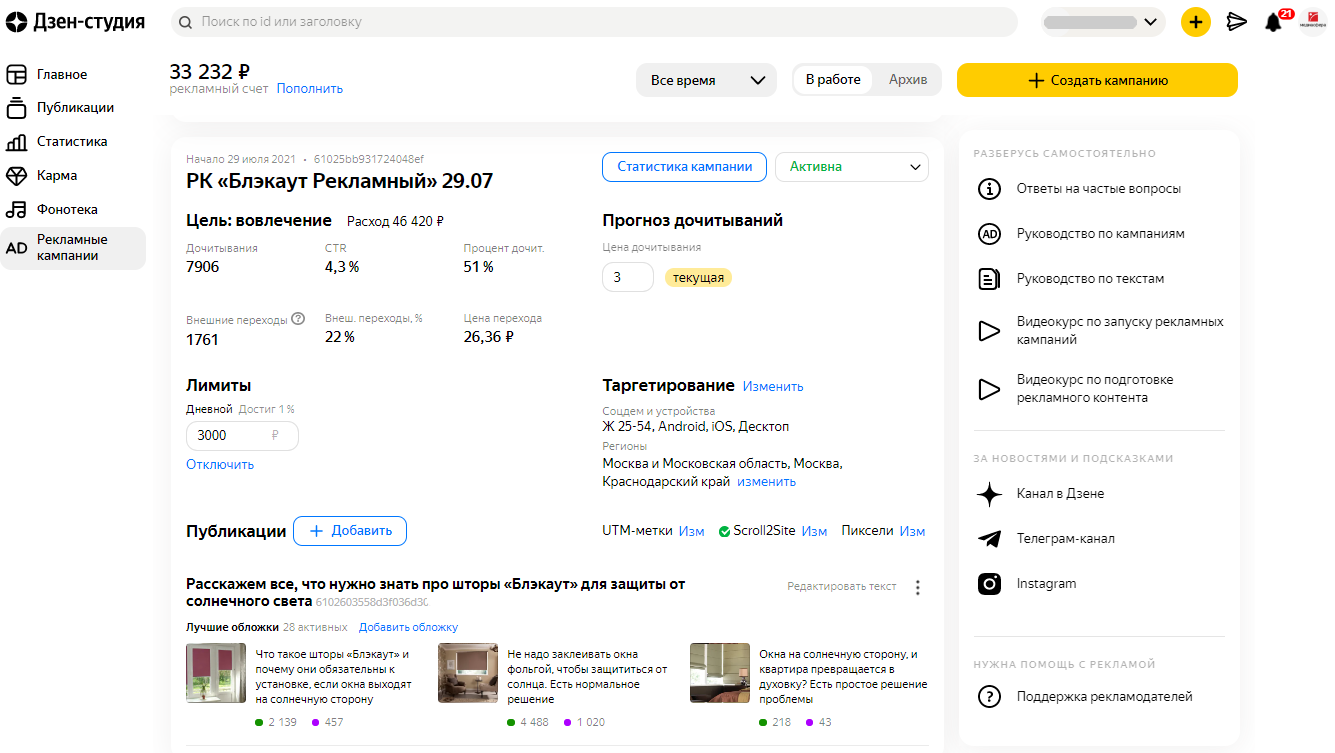Click the Instagram camera icon
The width and height of the screenshot is (1335, 753).
point(989,584)
